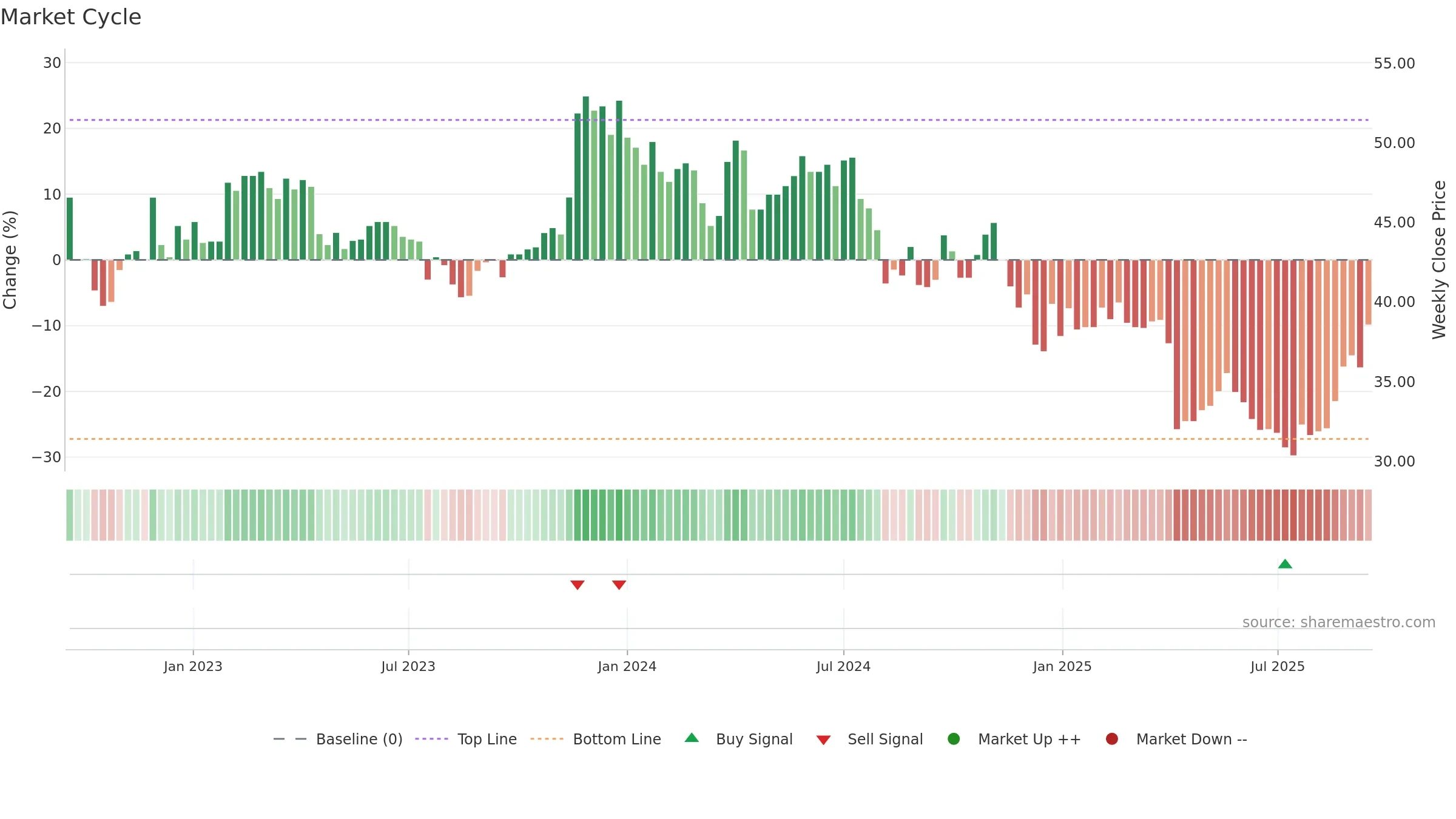Image resolution: width=1456 pixels, height=819 pixels.
Task: Click the Jul 2023 x-axis label
Action: pyautogui.click(x=408, y=666)
